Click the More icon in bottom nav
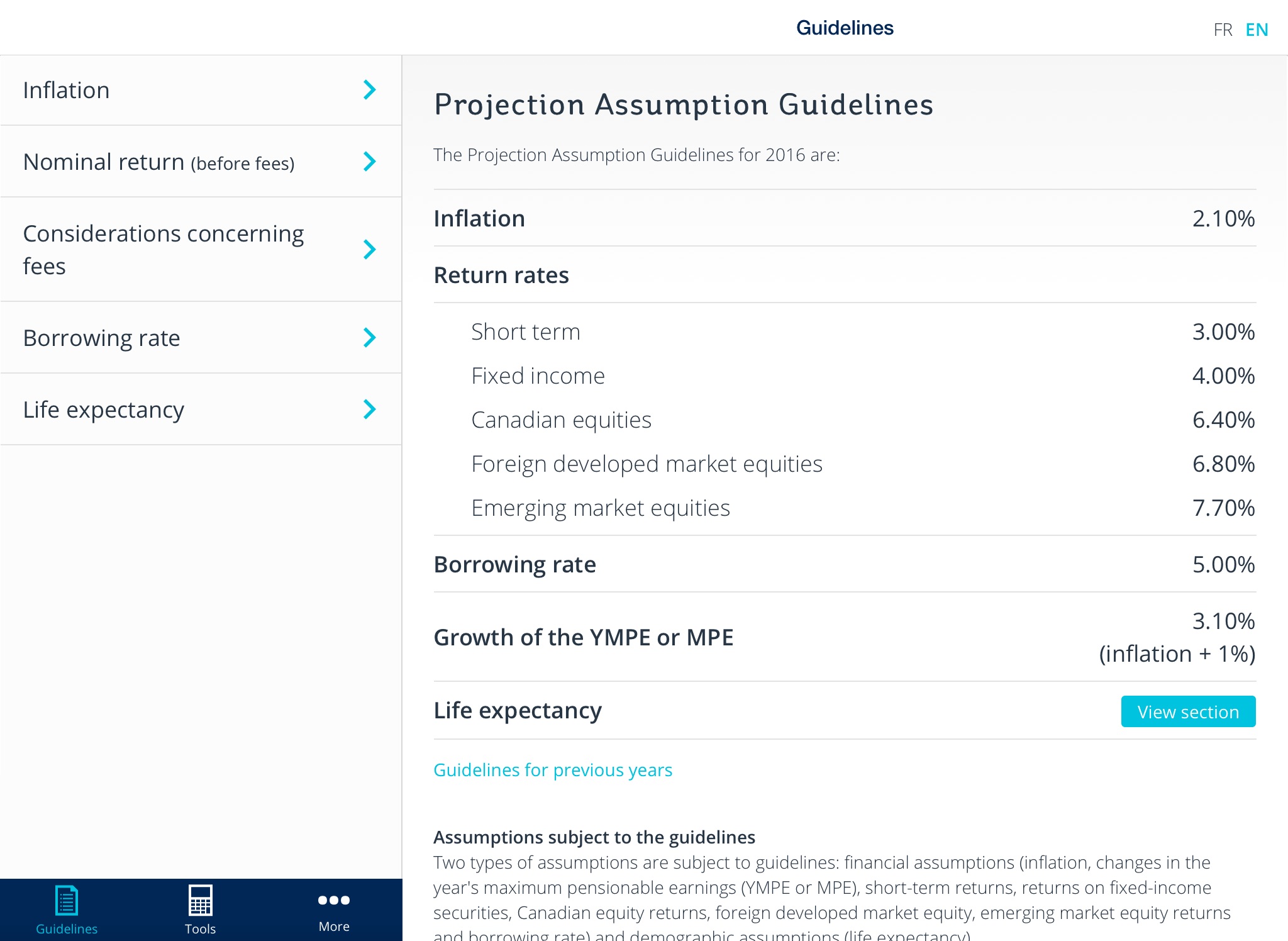The height and width of the screenshot is (941, 1288). click(x=334, y=899)
